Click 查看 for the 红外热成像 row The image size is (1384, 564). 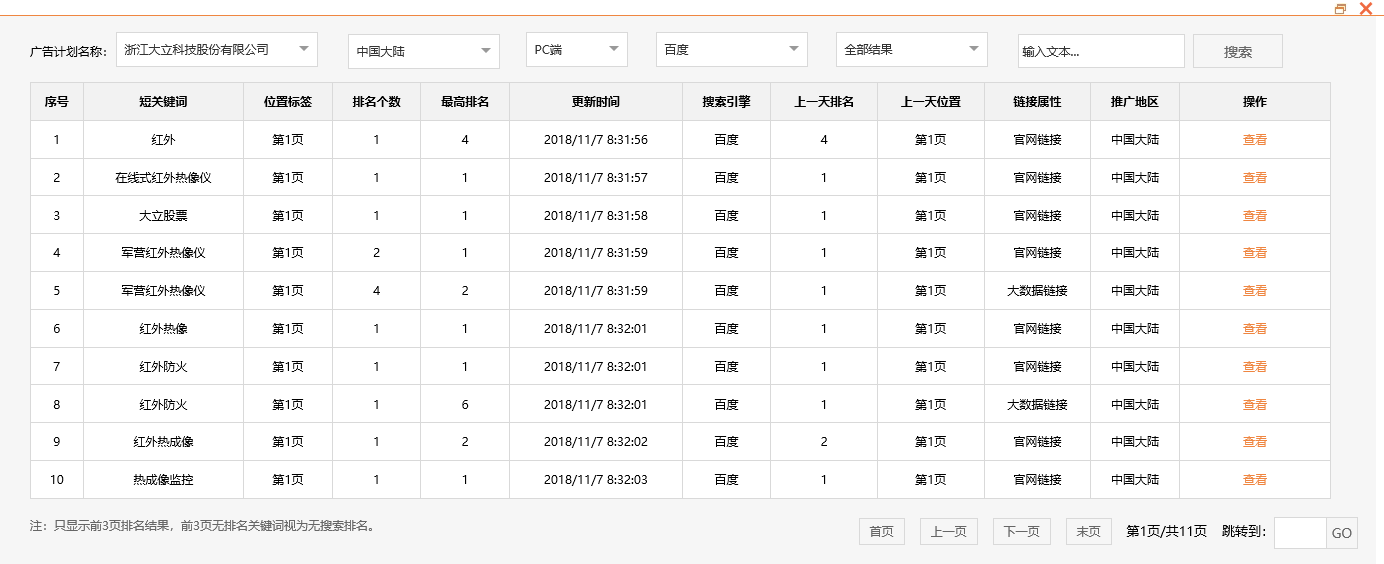(1255, 442)
